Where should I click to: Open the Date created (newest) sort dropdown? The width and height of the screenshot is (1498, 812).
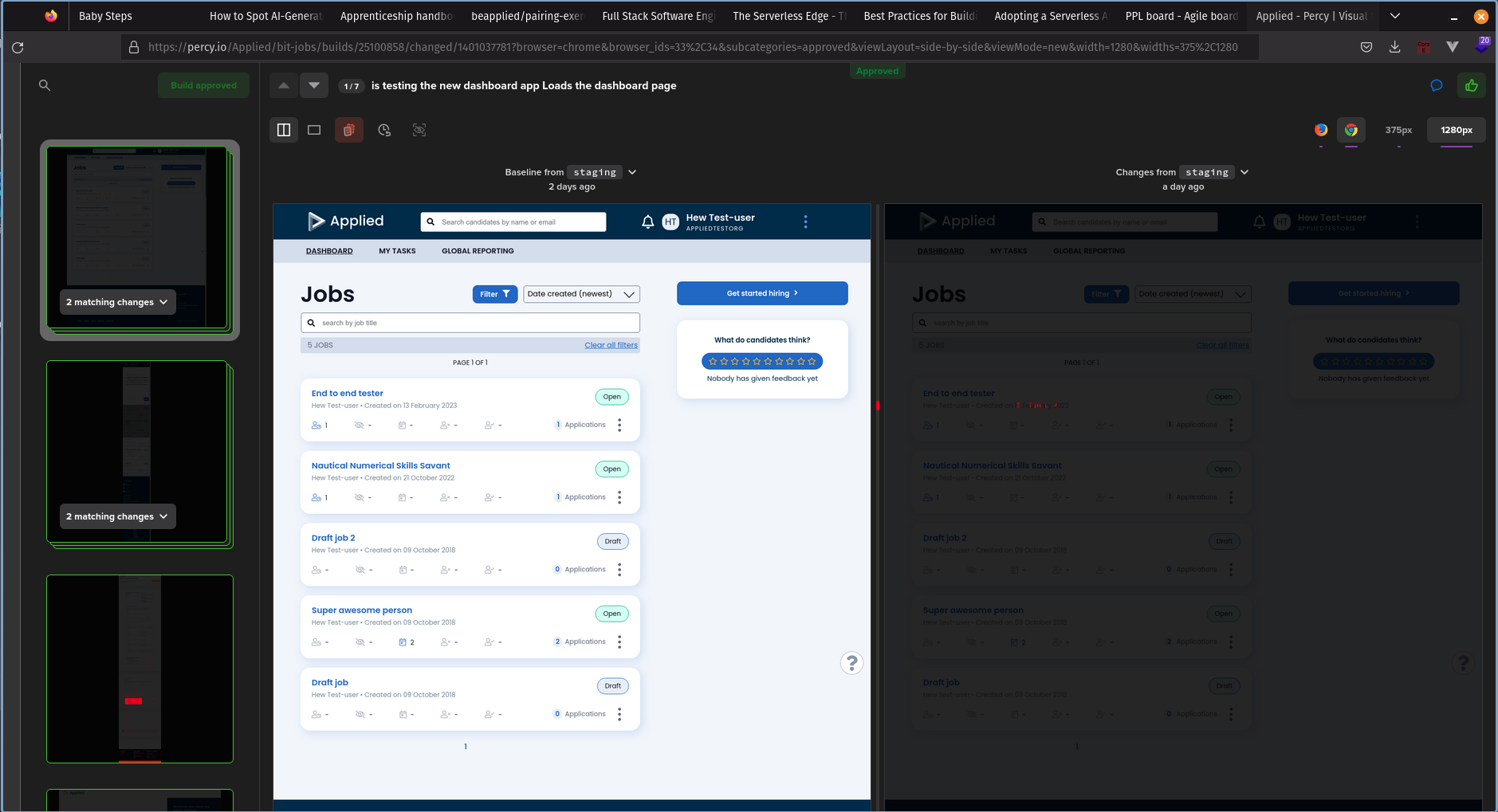[581, 294]
